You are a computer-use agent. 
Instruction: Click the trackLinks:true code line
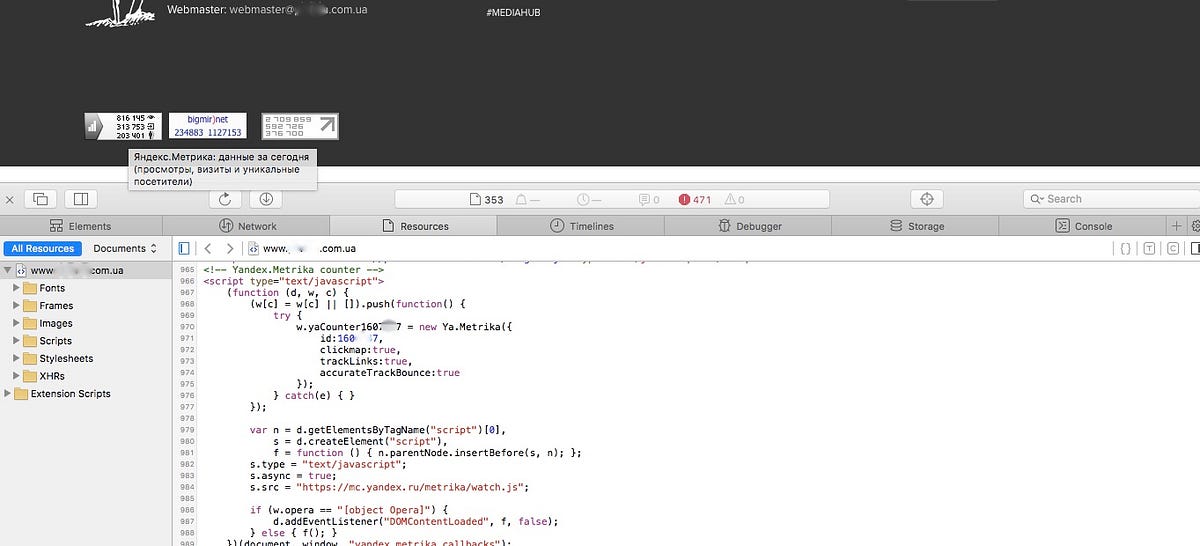point(364,361)
